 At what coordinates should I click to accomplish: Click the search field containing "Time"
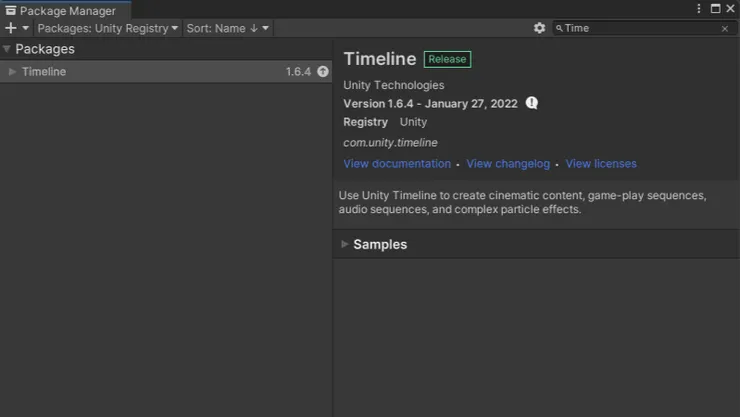coord(640,29)
